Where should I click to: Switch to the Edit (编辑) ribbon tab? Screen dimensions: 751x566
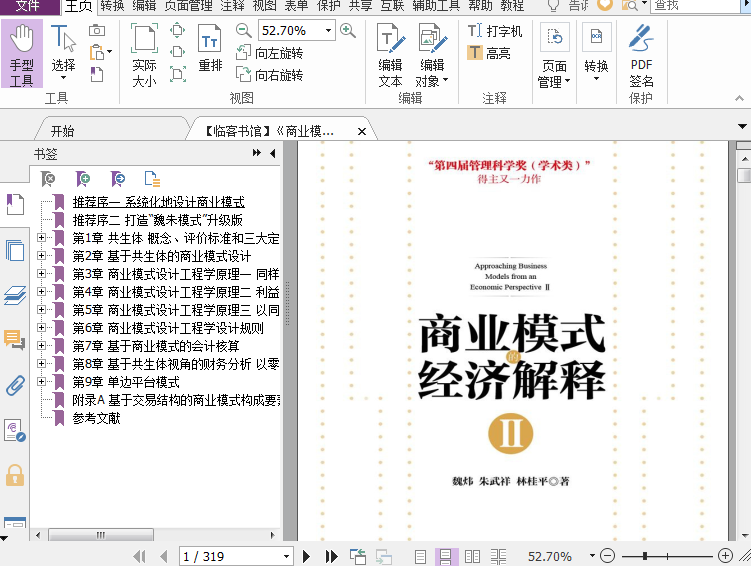(x=144, y=6)
